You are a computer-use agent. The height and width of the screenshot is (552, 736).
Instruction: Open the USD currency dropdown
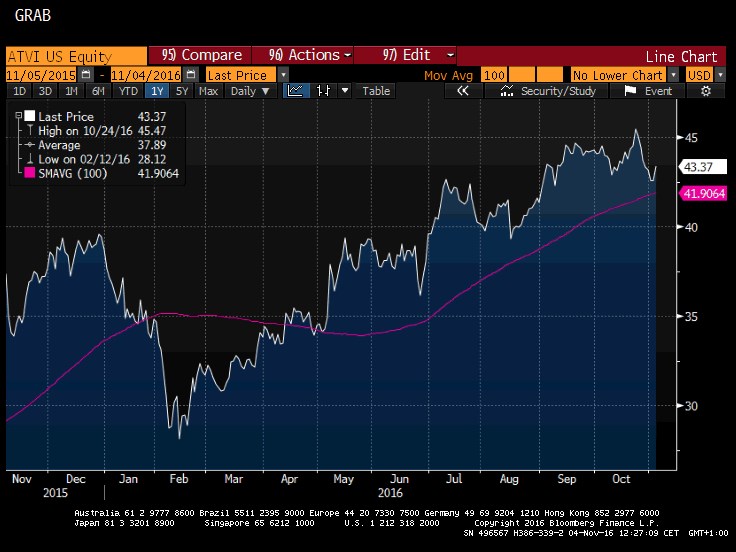click(x=722, y=75)
